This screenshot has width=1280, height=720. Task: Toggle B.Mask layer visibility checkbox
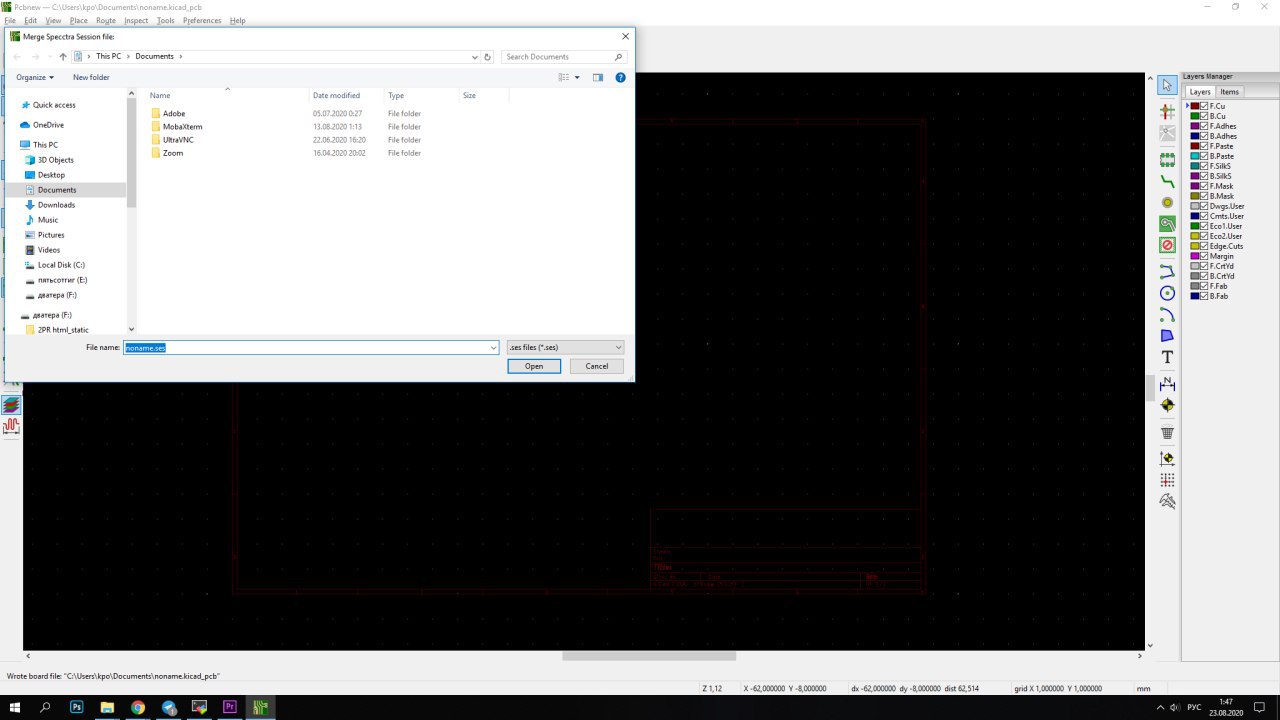tap(1204, 196)
